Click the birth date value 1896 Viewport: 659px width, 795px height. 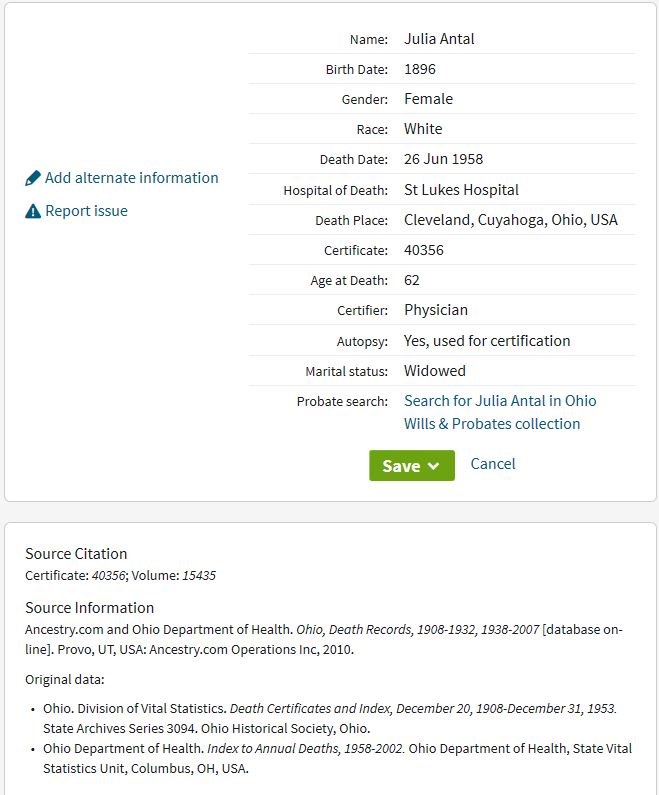(x=420, y=69)
